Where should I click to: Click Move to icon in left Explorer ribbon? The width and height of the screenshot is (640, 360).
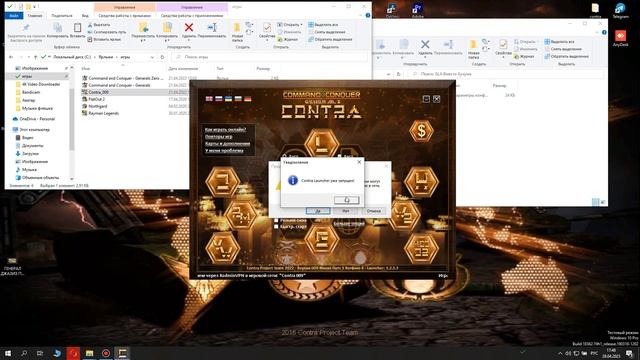143,28
